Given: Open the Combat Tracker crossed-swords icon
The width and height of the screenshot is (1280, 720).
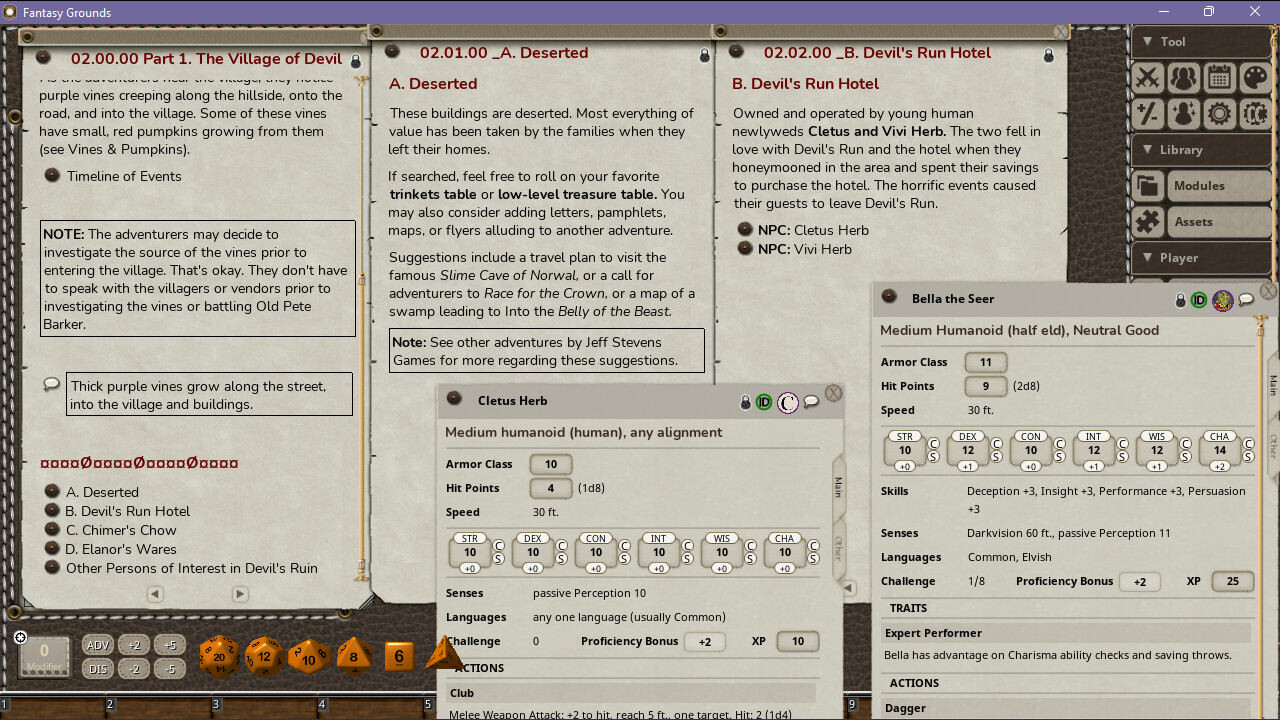Looking at the screenshot, I should pos(1147,77).
